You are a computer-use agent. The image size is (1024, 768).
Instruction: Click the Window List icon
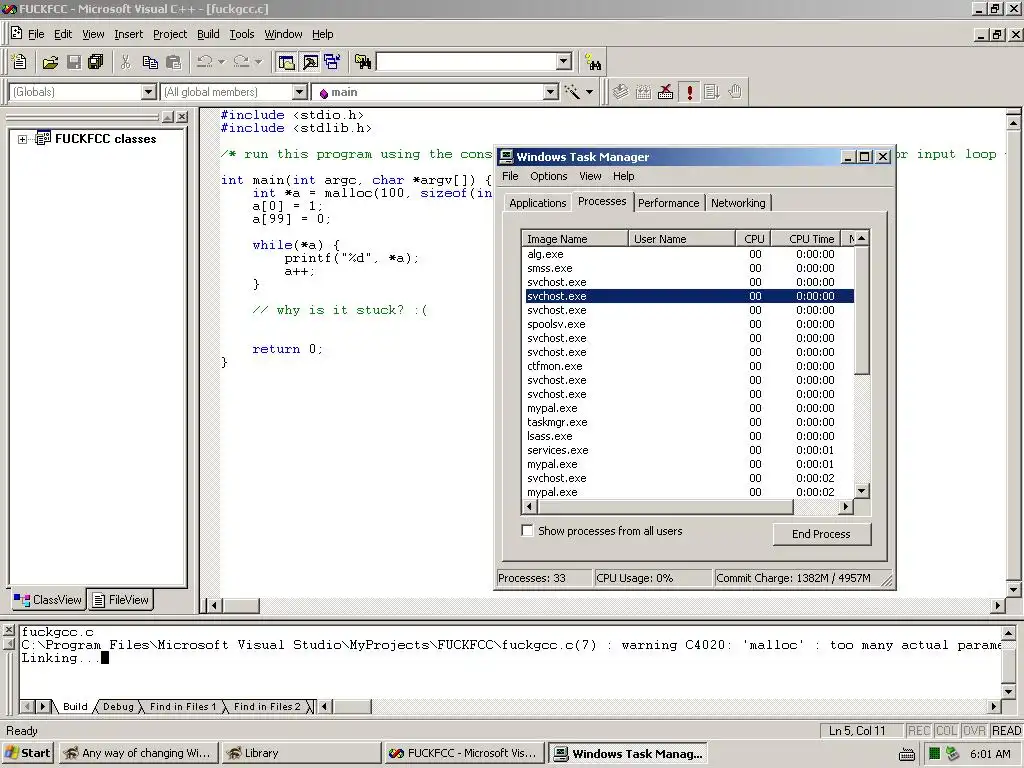click(x=332, y=62)
